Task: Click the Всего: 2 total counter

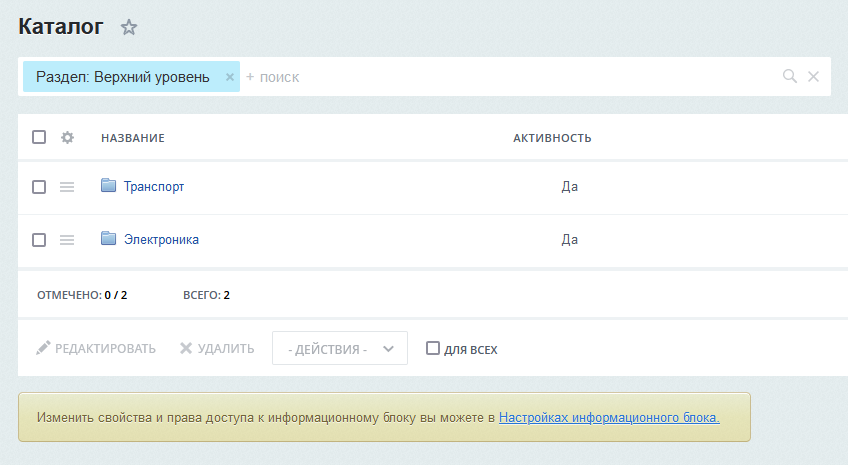Action: (x=207, y=295)
